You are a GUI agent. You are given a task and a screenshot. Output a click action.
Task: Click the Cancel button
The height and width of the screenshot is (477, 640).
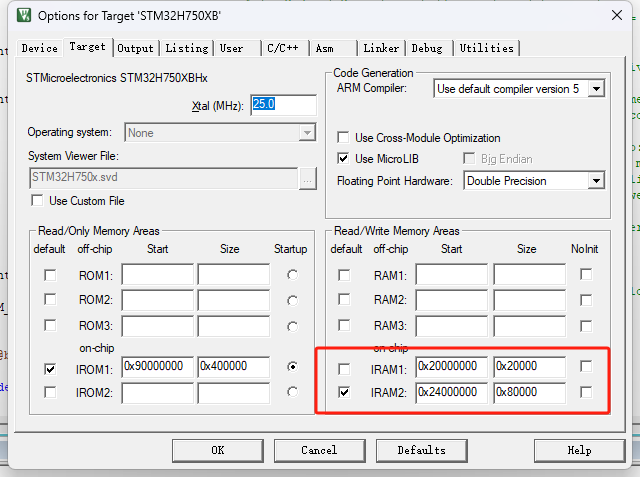(x=319, y=450)
